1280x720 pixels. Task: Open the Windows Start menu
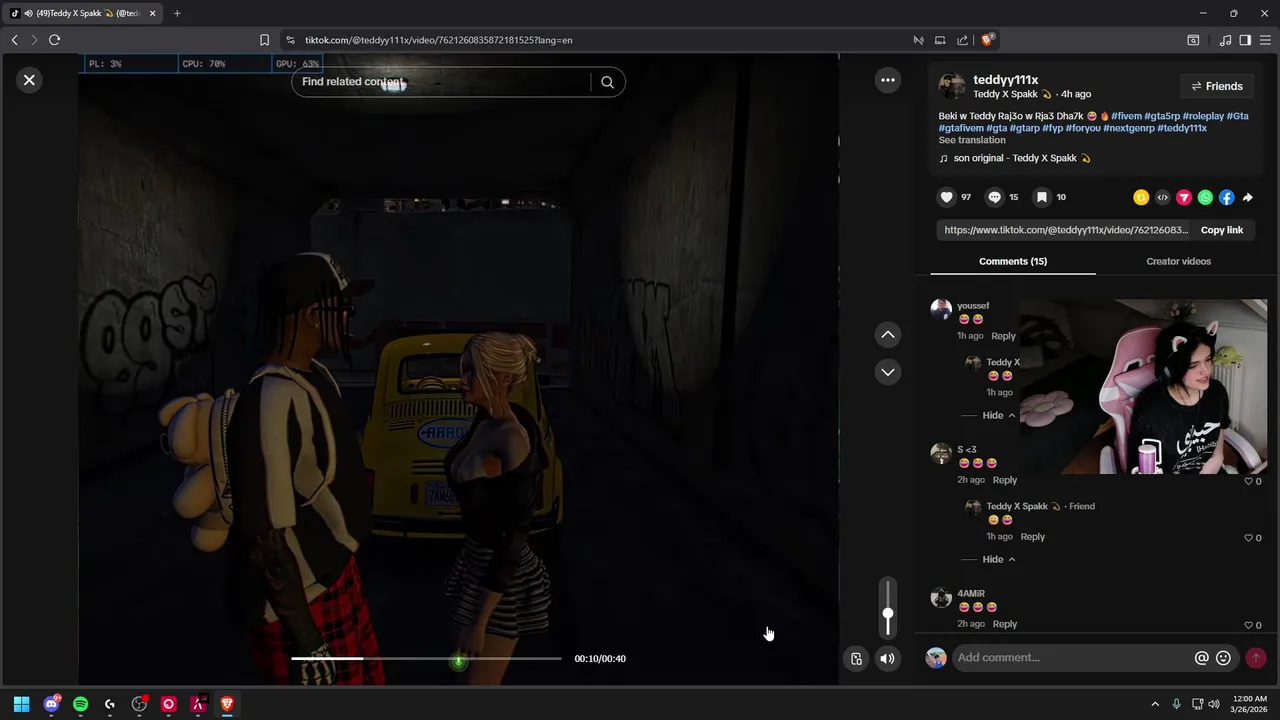tap(21, 704)
